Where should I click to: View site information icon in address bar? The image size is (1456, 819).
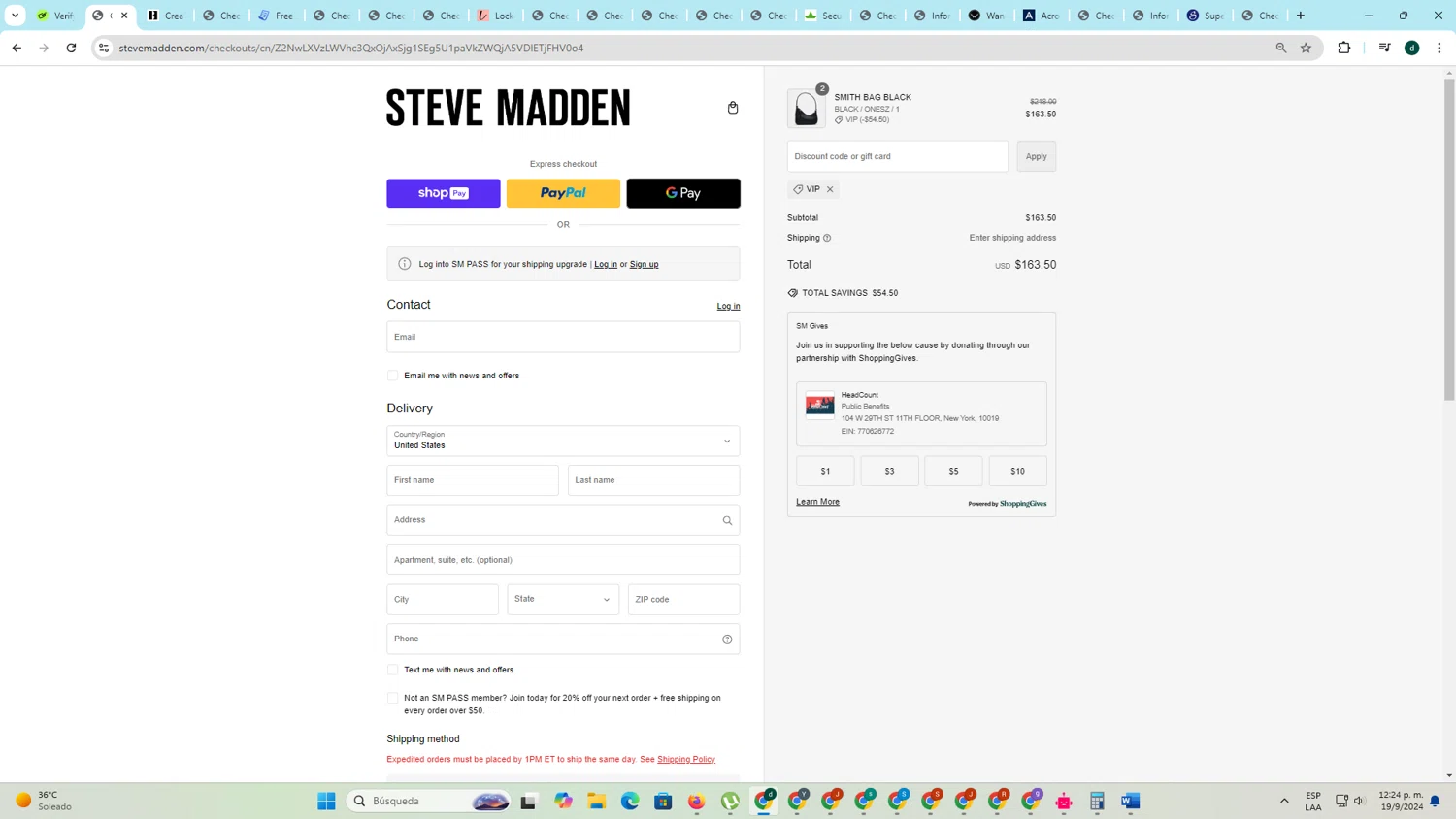104,48
